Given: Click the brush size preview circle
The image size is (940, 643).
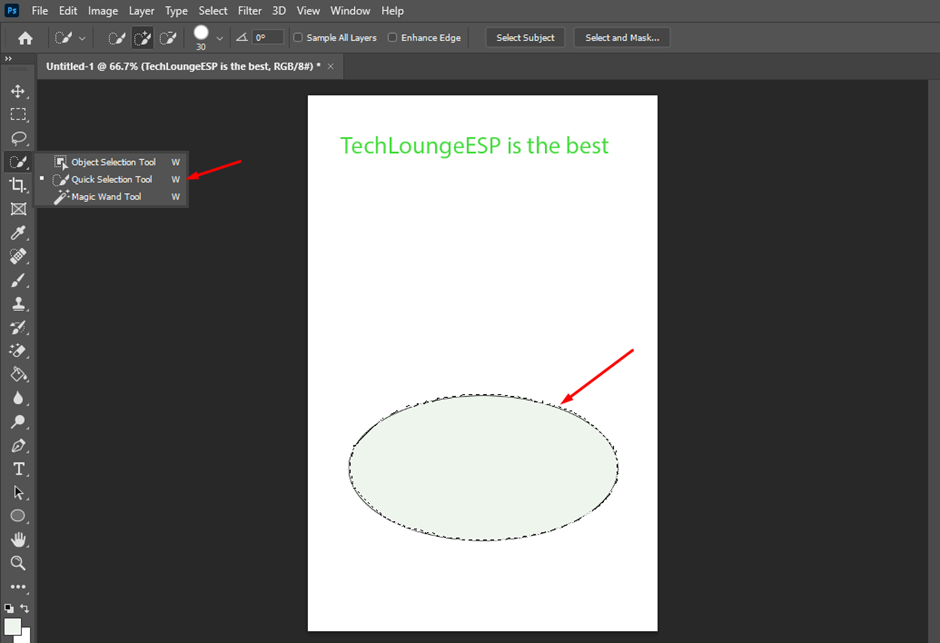Looking at the screenshot, I should pyautogui.click(x=201, y=32).
